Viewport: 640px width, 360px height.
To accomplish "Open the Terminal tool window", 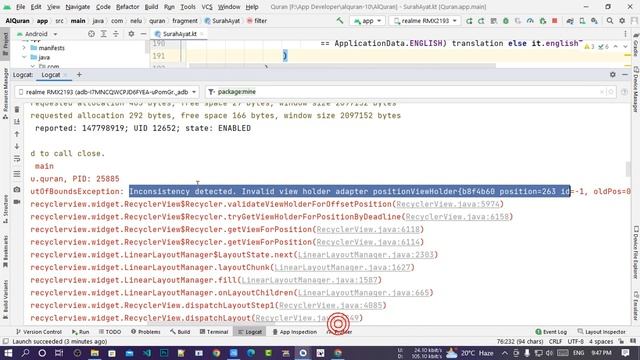I will pos(214,332).
